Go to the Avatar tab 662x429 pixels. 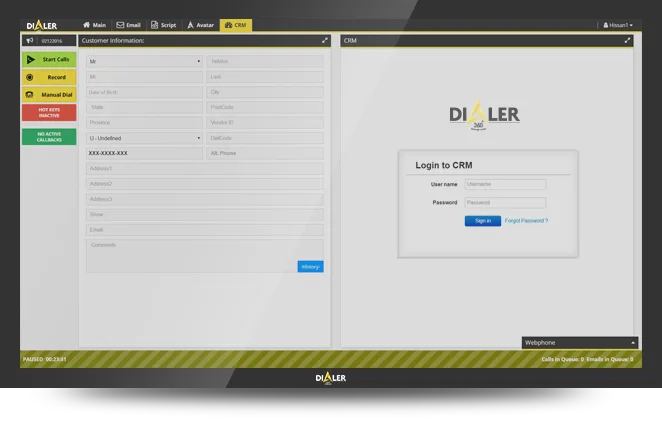point(201,25)
